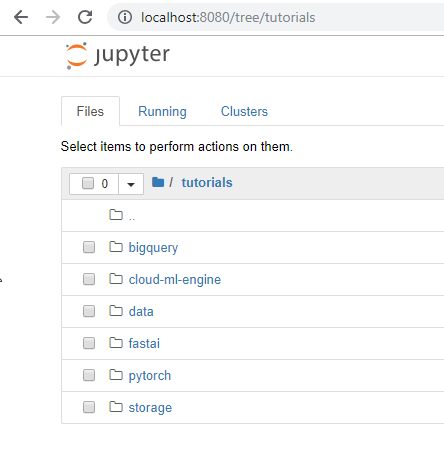The image size is (444, 474).
Task: Open the fastai folder link
Action: coord(144,343)
